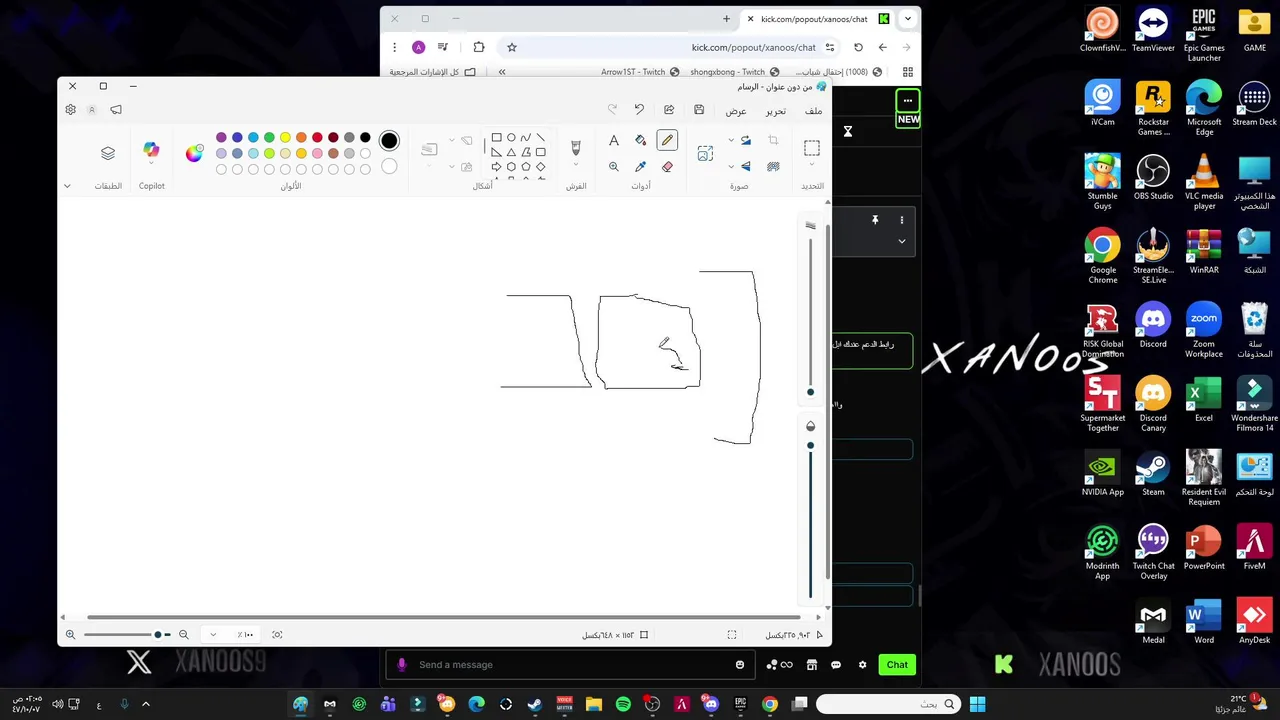Select the Text tool in Paint
The image size is (1280, 720).
click(x=614, y=141)
